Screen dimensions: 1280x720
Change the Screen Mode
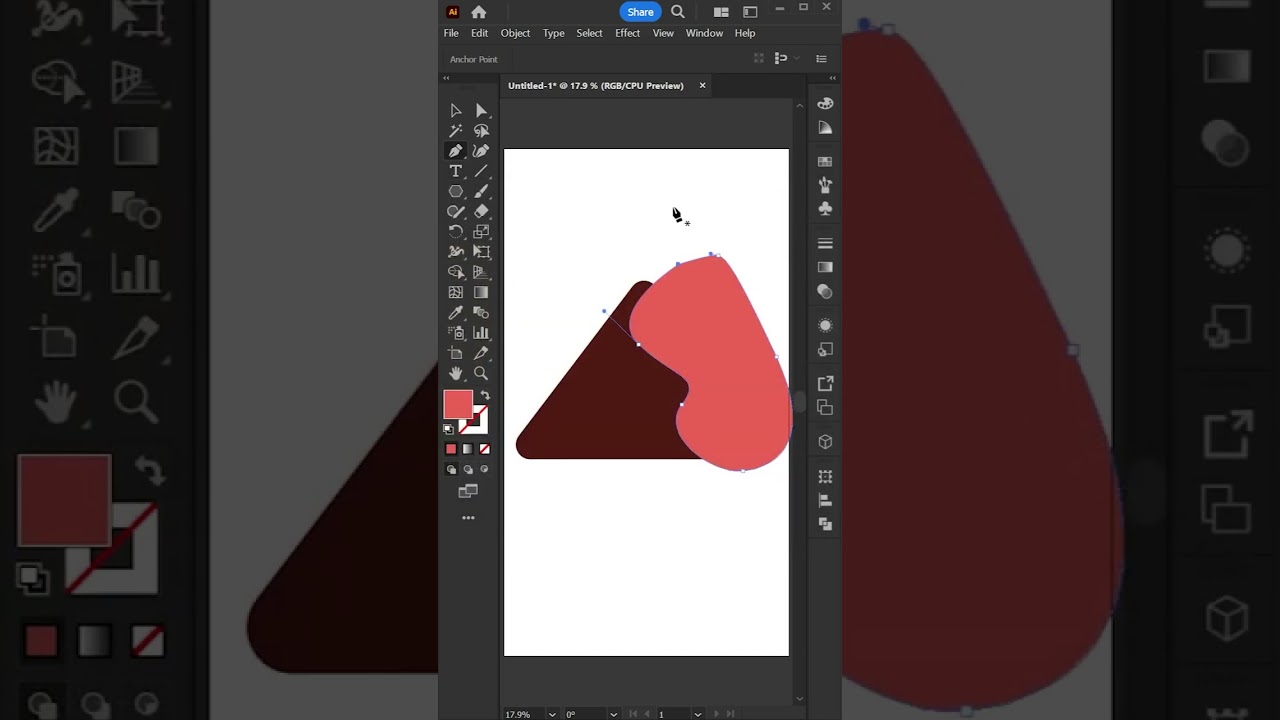tap(468, 491)
